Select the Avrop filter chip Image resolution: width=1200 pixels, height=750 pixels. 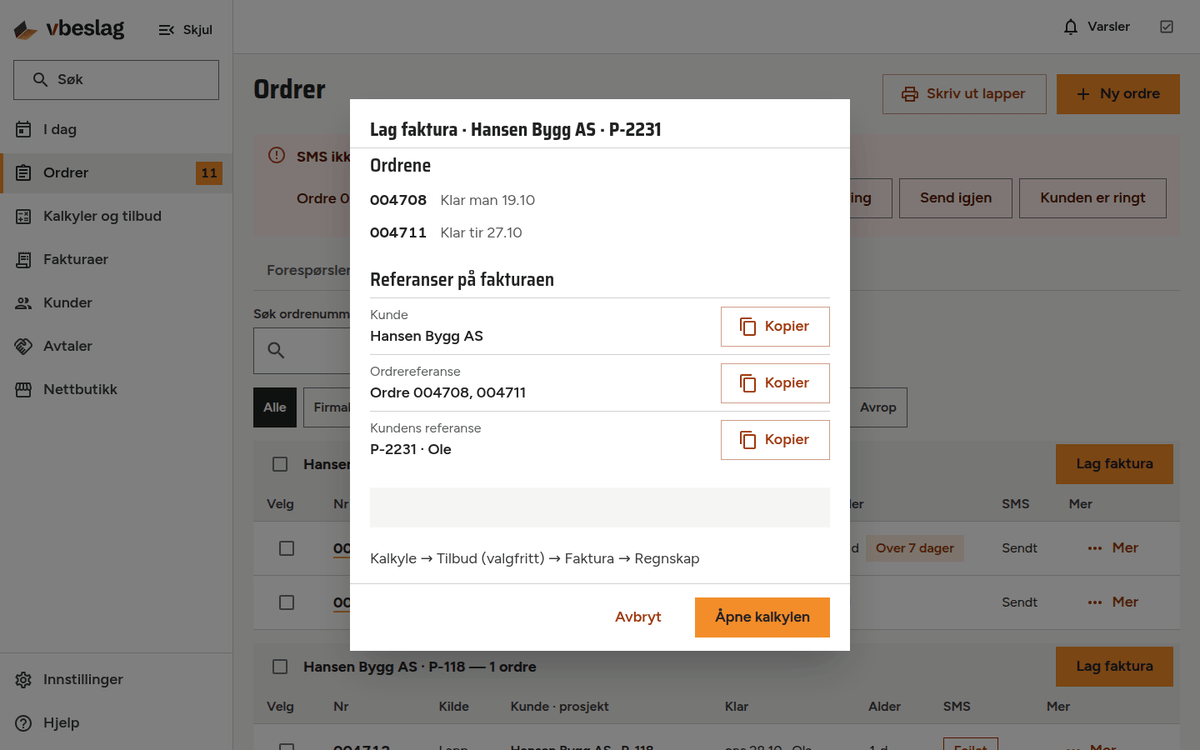[878, 407]
